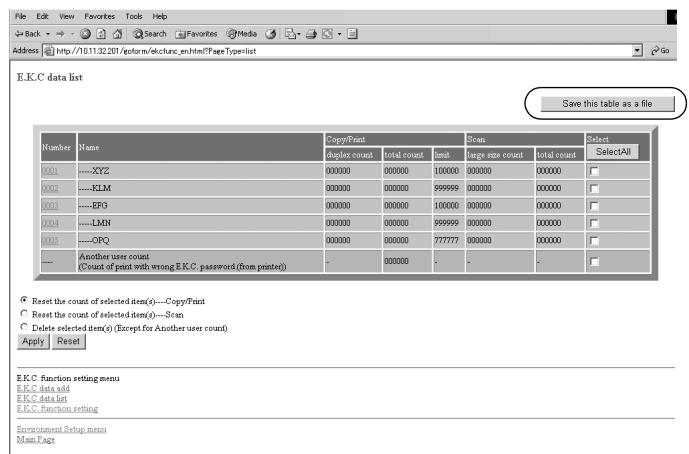Viewport: 689px width, 454px height.
Task: Open the Help menu
Action: point(160,16)
